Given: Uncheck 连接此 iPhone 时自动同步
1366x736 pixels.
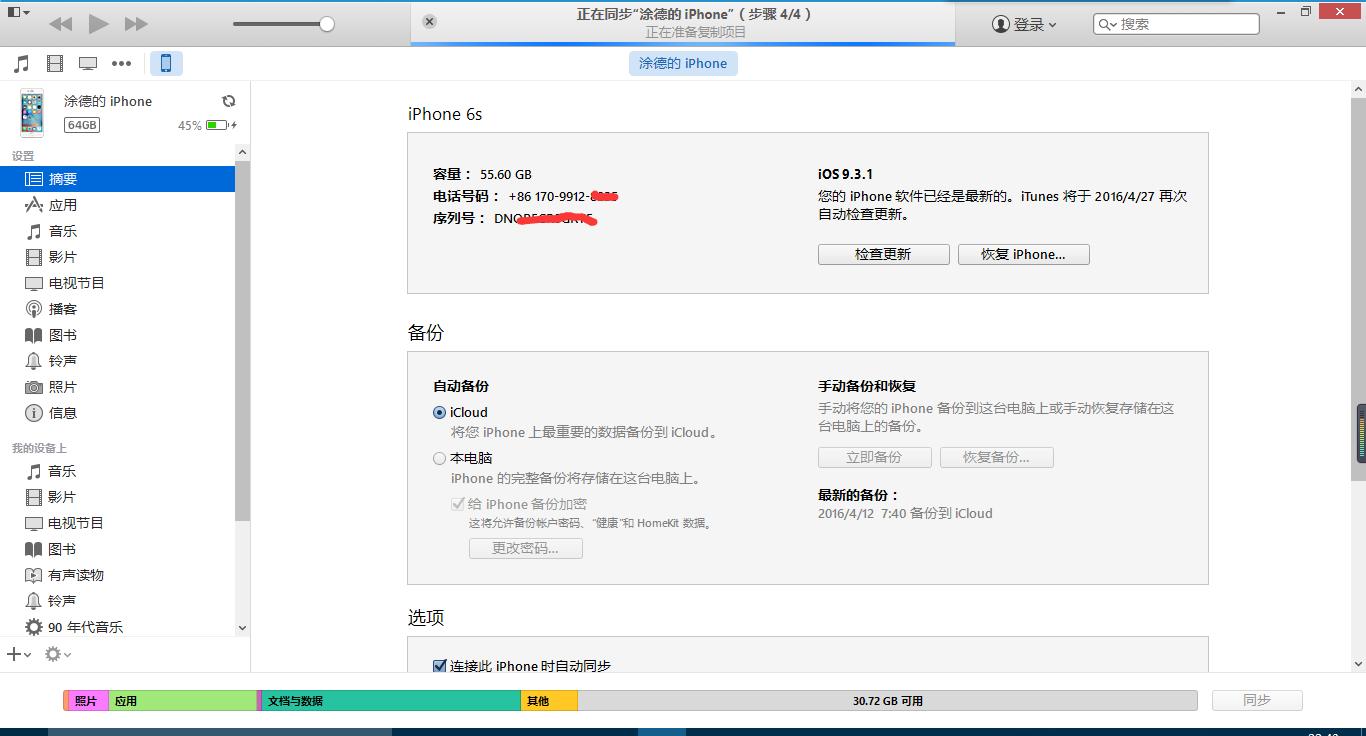Looking at the screenshot, I should pyautogui.click(x=440, y=665).
